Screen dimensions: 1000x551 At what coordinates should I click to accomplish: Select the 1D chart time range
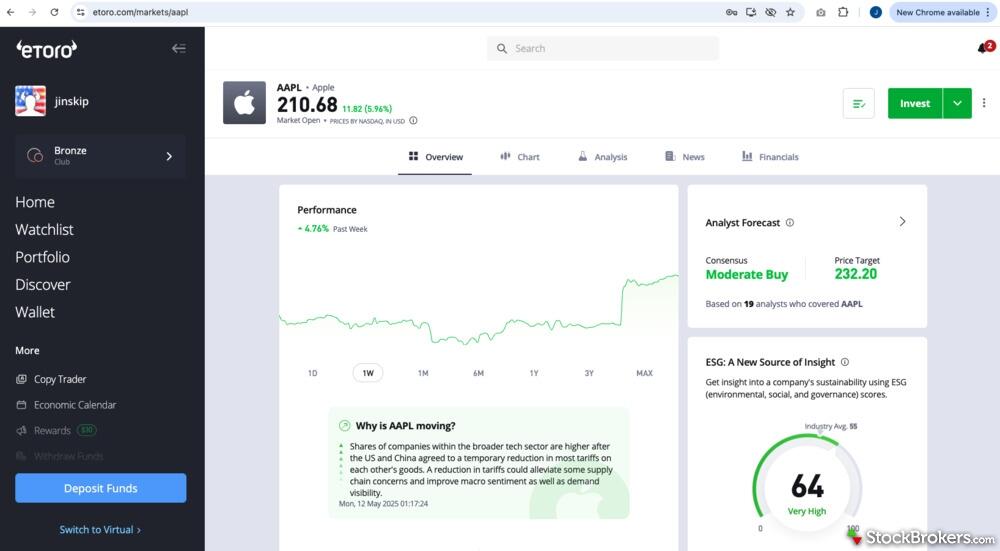click(312, 373)
